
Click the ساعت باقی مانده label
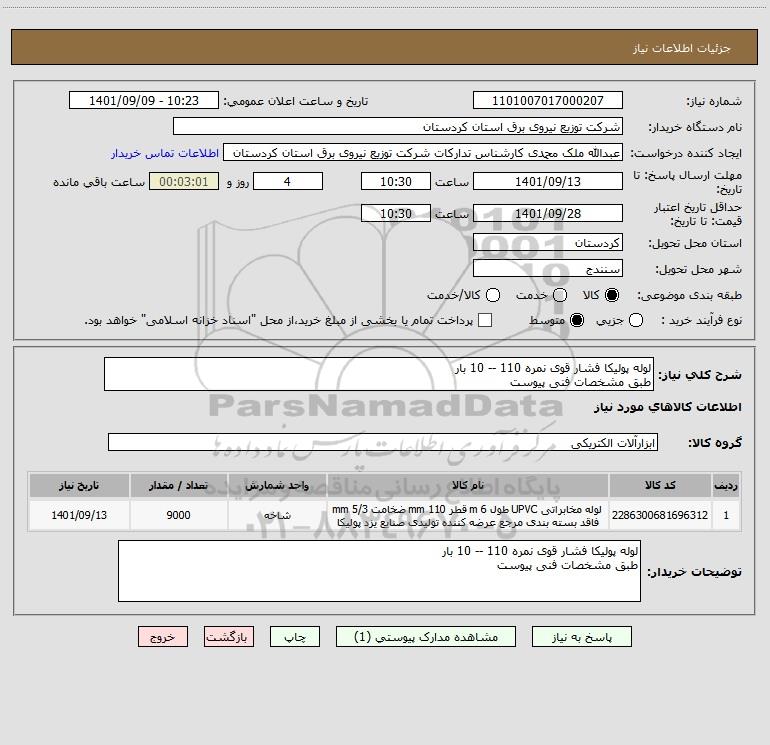click(x=99, y=182)
